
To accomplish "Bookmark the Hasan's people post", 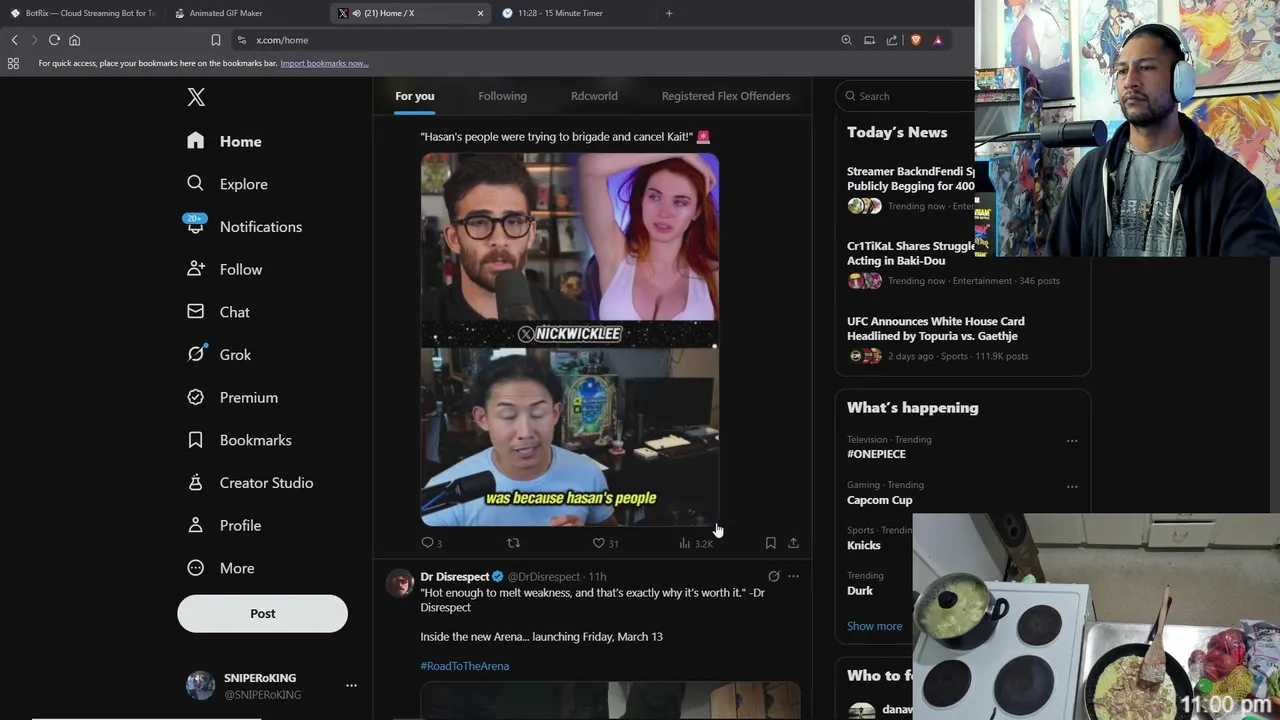I will 770,543.
